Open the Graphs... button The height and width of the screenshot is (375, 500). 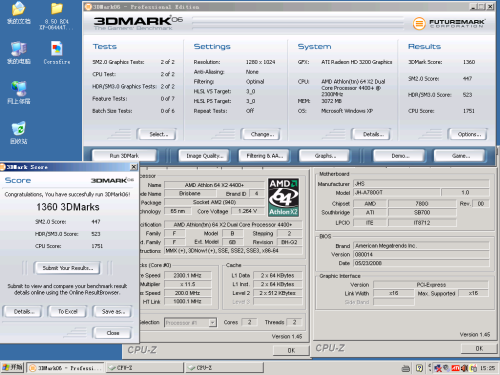tap(324, 156)
